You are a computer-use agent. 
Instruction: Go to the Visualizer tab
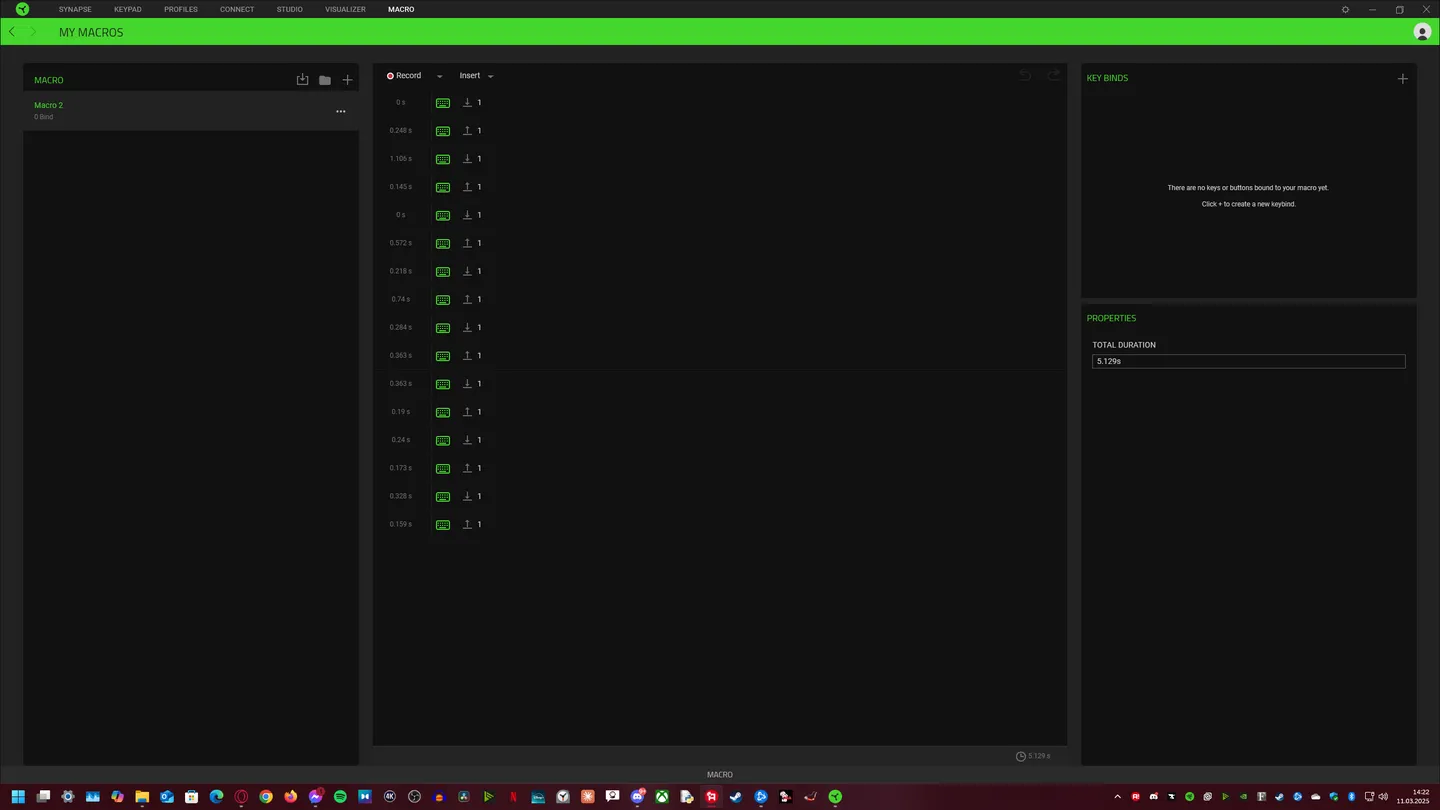[345, 9]
